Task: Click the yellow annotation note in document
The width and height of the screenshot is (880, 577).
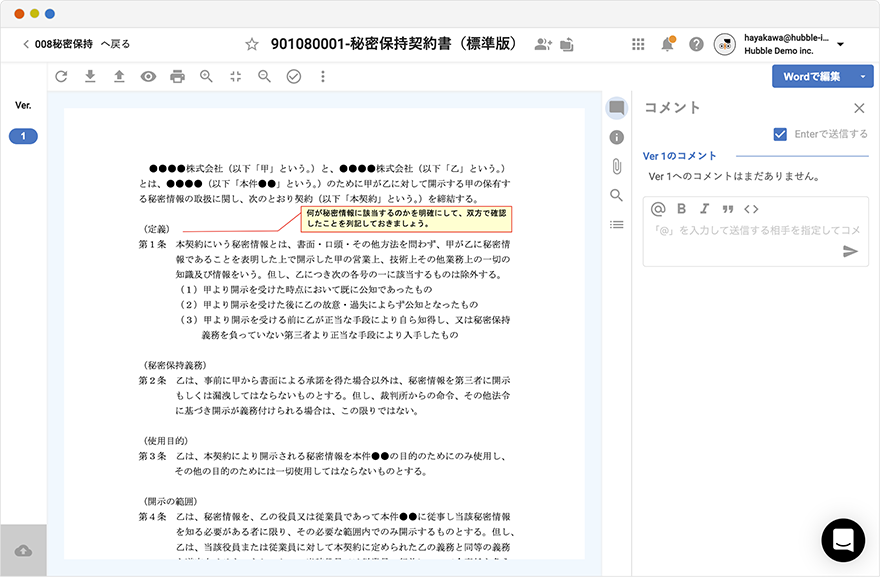Action: pos(406,218)
